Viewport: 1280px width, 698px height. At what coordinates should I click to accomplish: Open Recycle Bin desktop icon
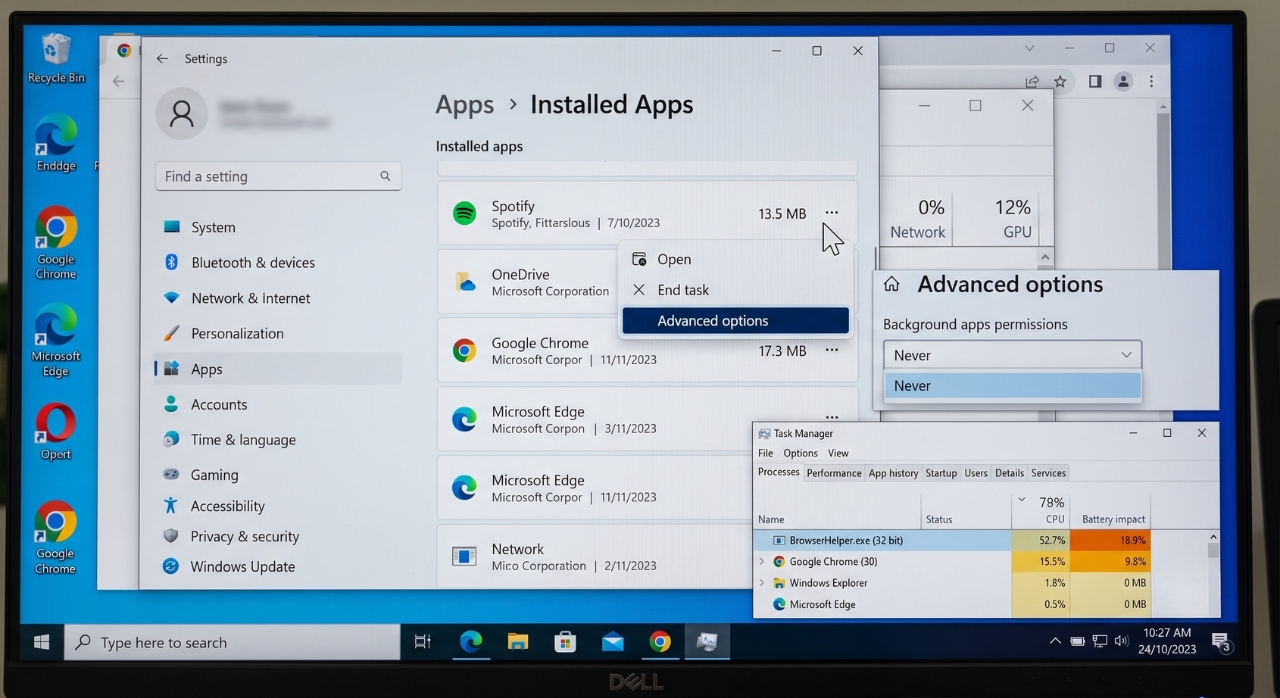(x=56, y=57)
